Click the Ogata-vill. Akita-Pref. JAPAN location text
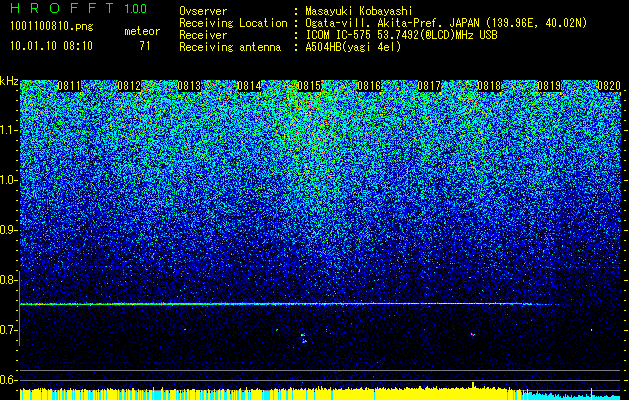Viewport: 629px width, 400px height. 446,23
